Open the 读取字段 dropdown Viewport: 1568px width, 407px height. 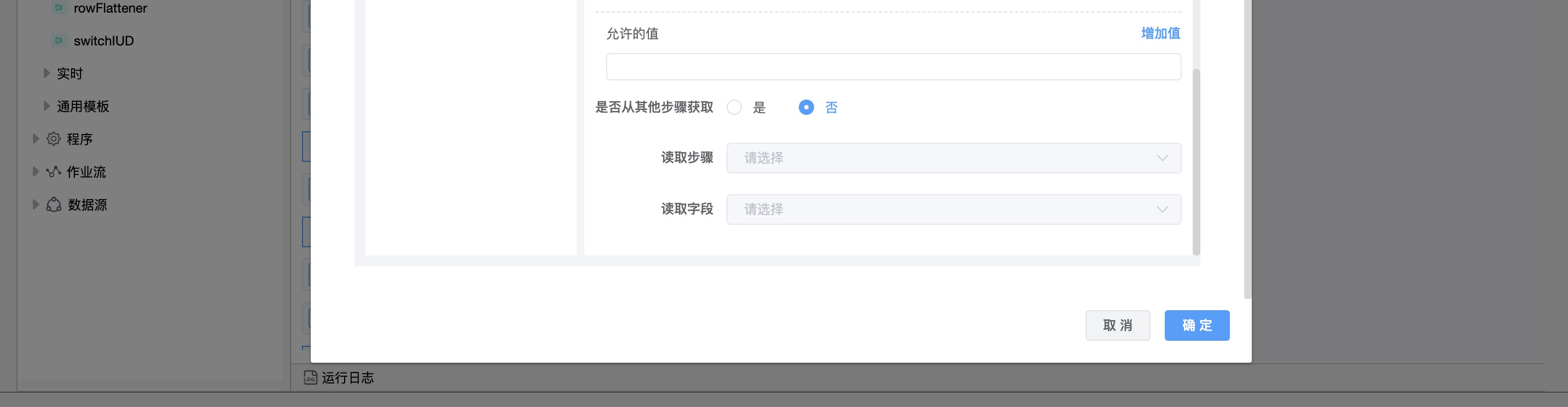953,210
